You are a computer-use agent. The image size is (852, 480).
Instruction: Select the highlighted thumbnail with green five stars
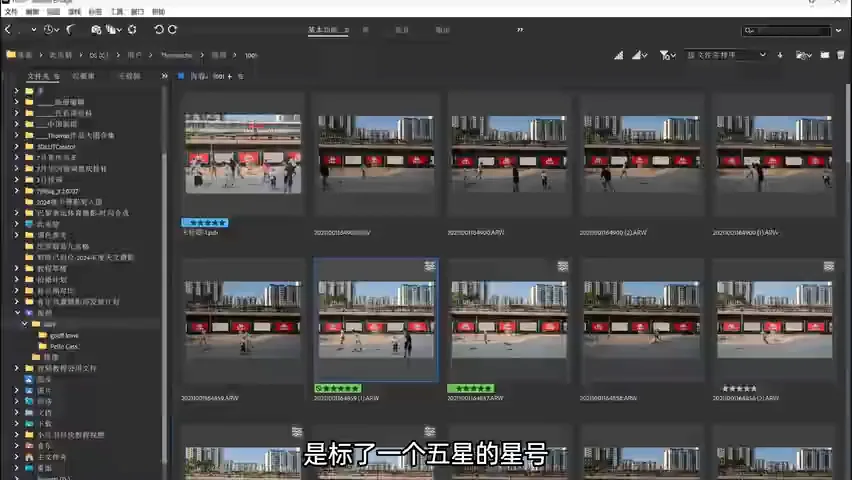tap(376, 320)
